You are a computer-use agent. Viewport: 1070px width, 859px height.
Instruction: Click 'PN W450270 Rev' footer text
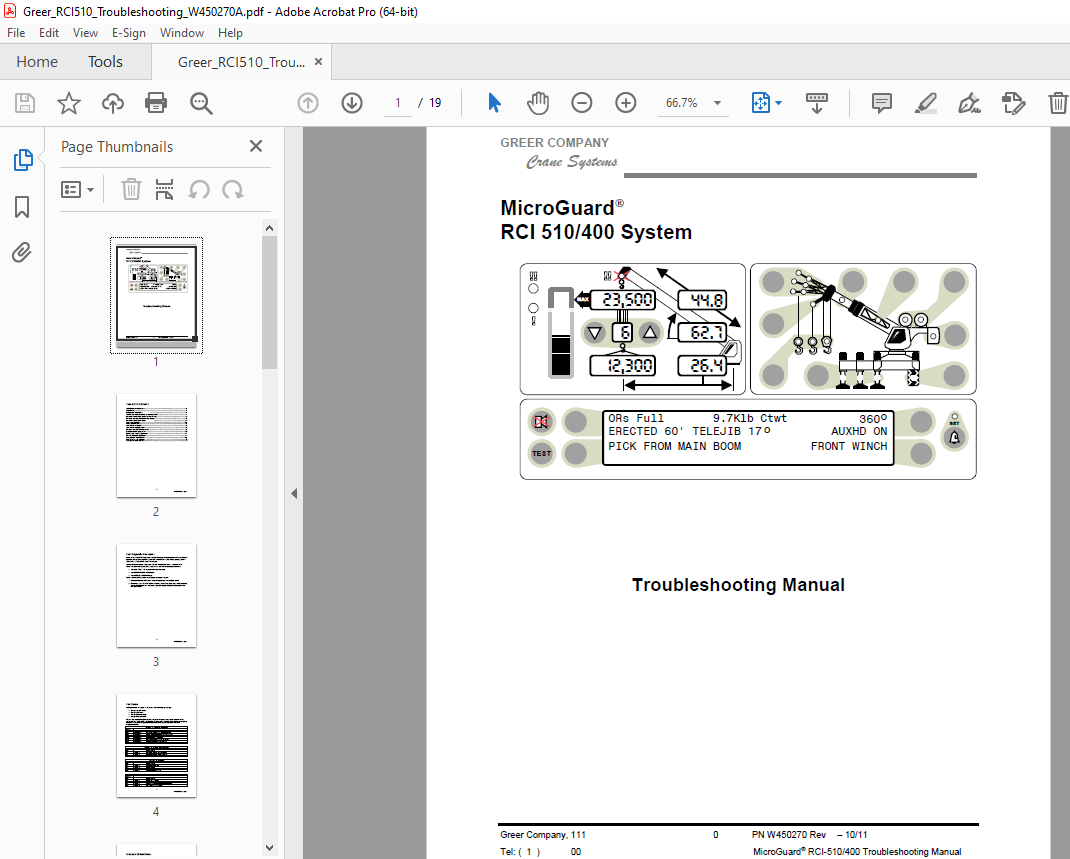tap(789, 834)
